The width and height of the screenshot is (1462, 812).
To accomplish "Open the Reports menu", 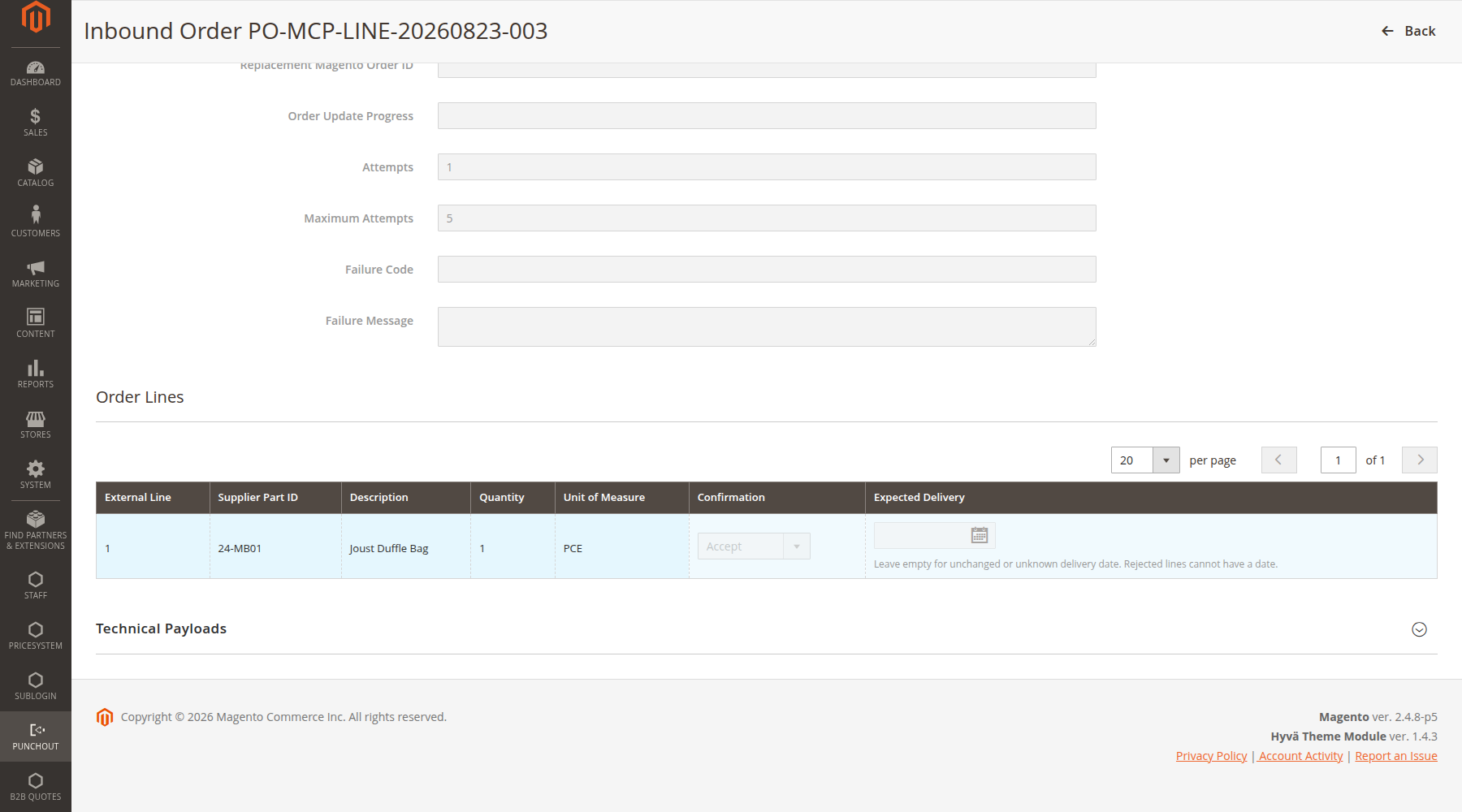I will click(36, 375).
